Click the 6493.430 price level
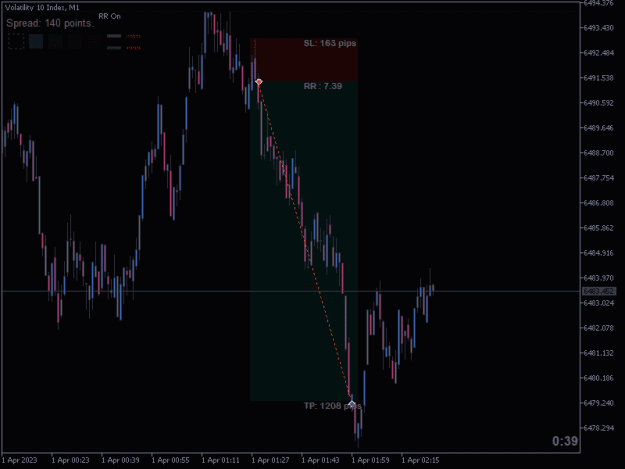Viewport: 625px width, 469px height. click(599, 28)
